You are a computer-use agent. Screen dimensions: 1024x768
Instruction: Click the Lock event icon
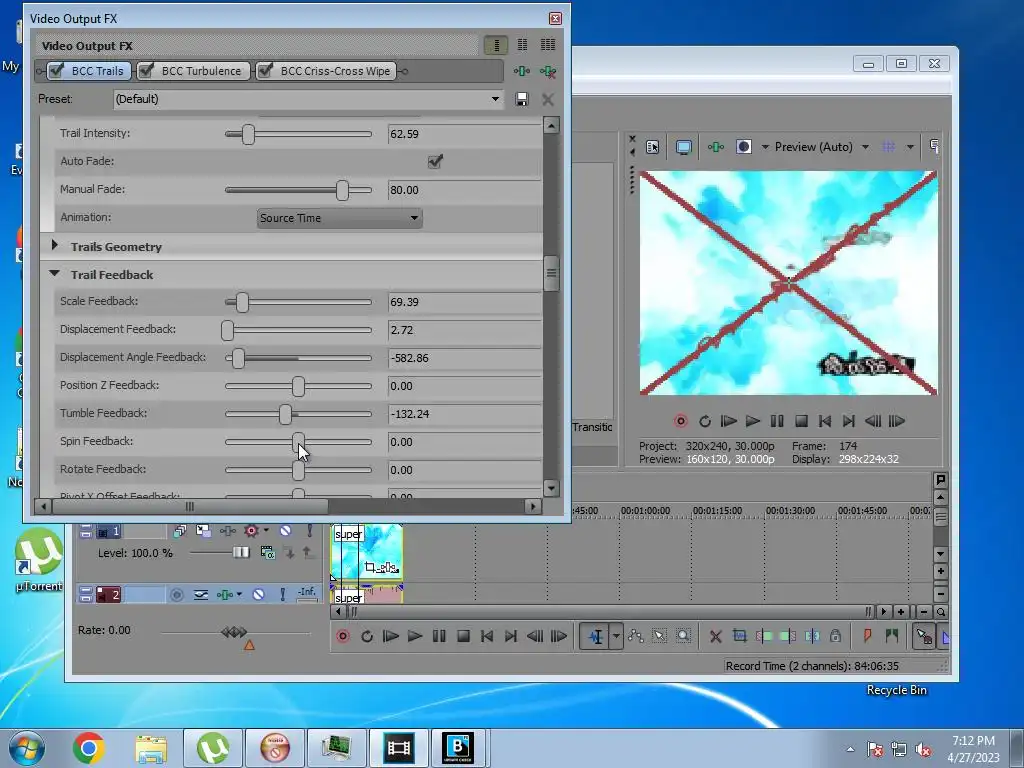click(x=835, y=636)
